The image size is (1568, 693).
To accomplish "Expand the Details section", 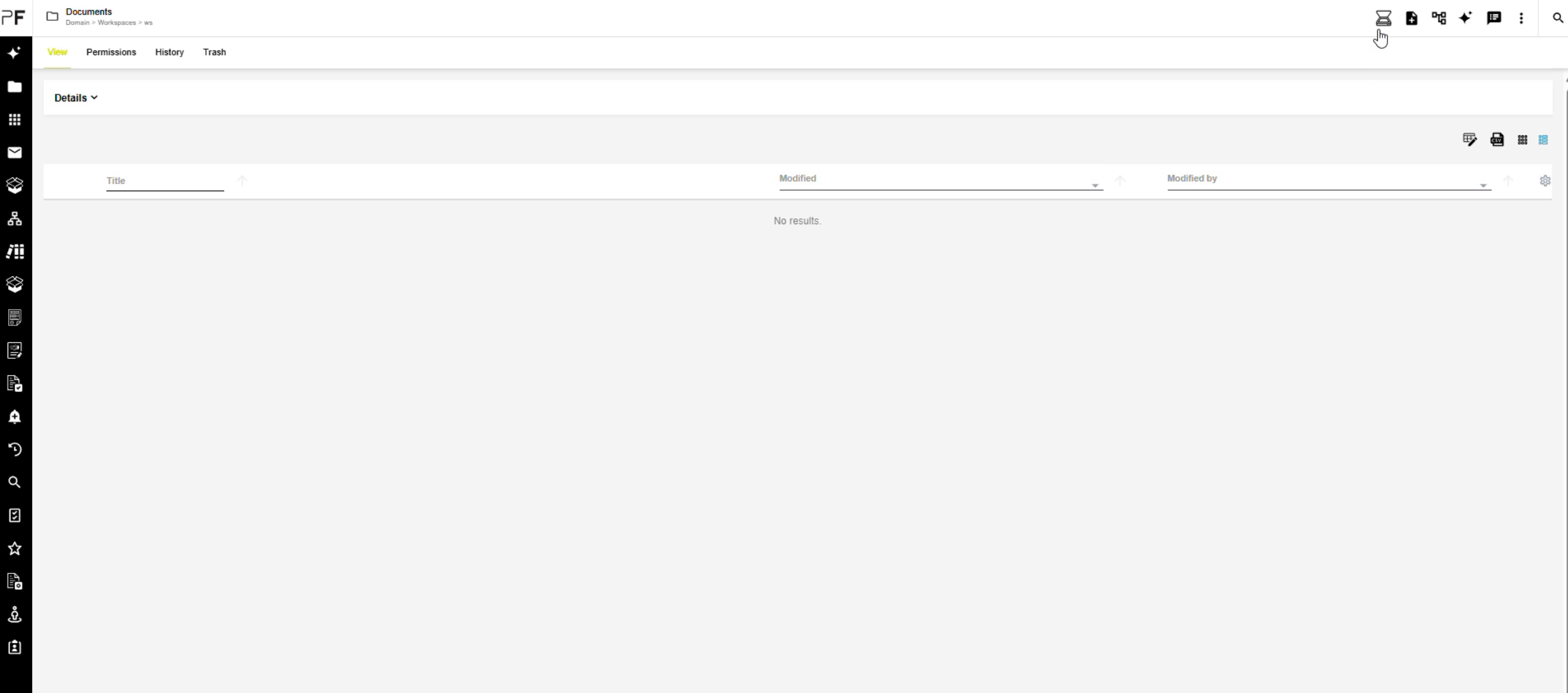I will (76, 98).
